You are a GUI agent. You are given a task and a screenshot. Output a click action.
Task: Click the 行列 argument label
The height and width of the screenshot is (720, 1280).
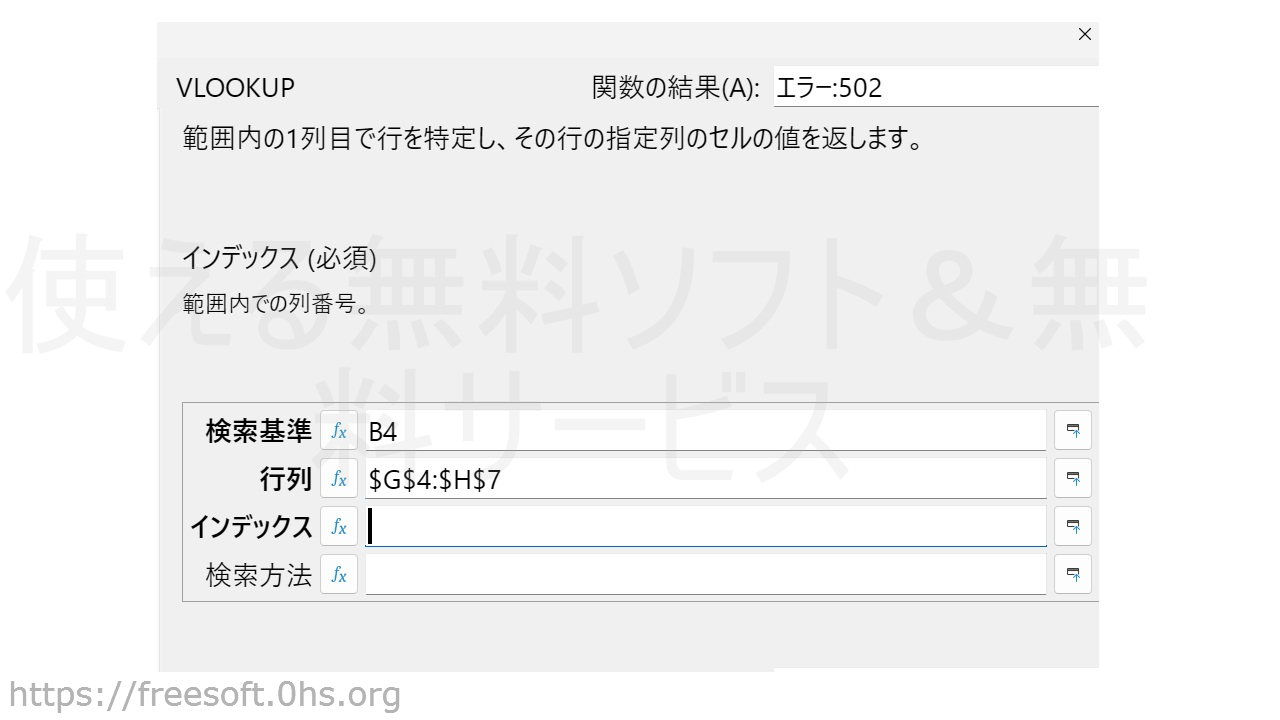[x=286, y=479]
